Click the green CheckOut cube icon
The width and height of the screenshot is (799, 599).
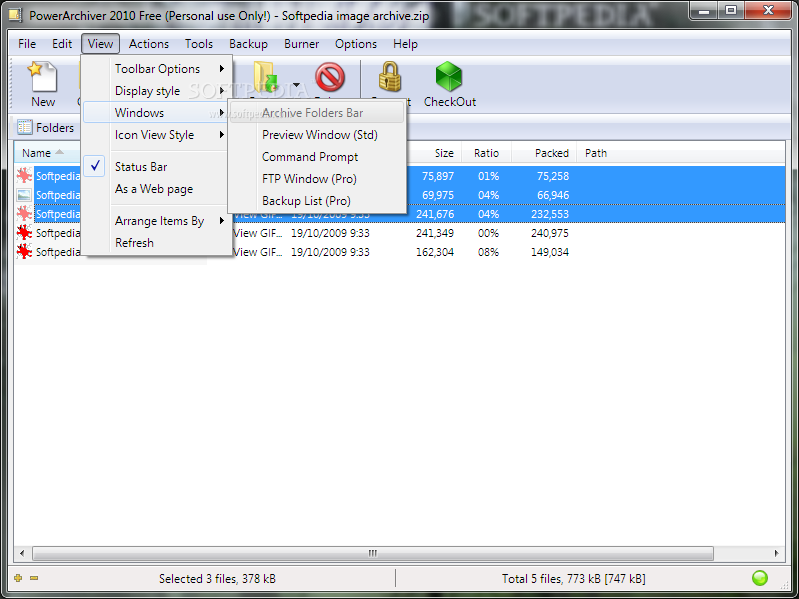point(449,76)
